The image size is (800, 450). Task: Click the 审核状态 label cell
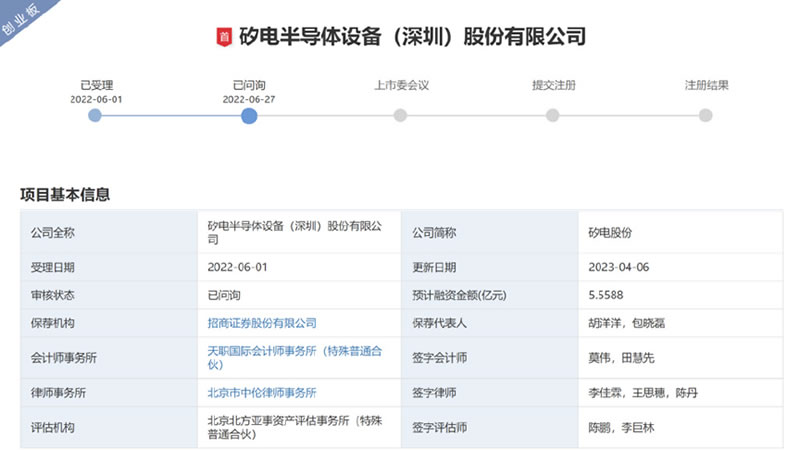click(109, 295)
